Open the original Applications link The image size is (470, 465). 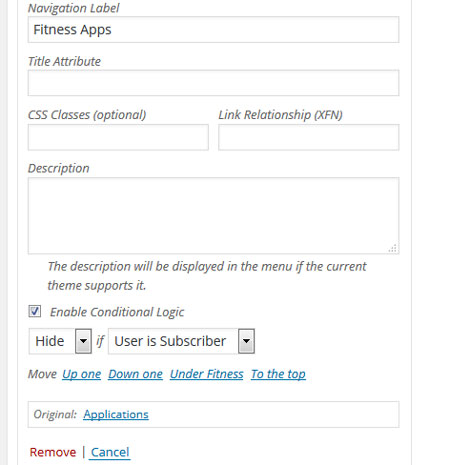tap(116, 414)
